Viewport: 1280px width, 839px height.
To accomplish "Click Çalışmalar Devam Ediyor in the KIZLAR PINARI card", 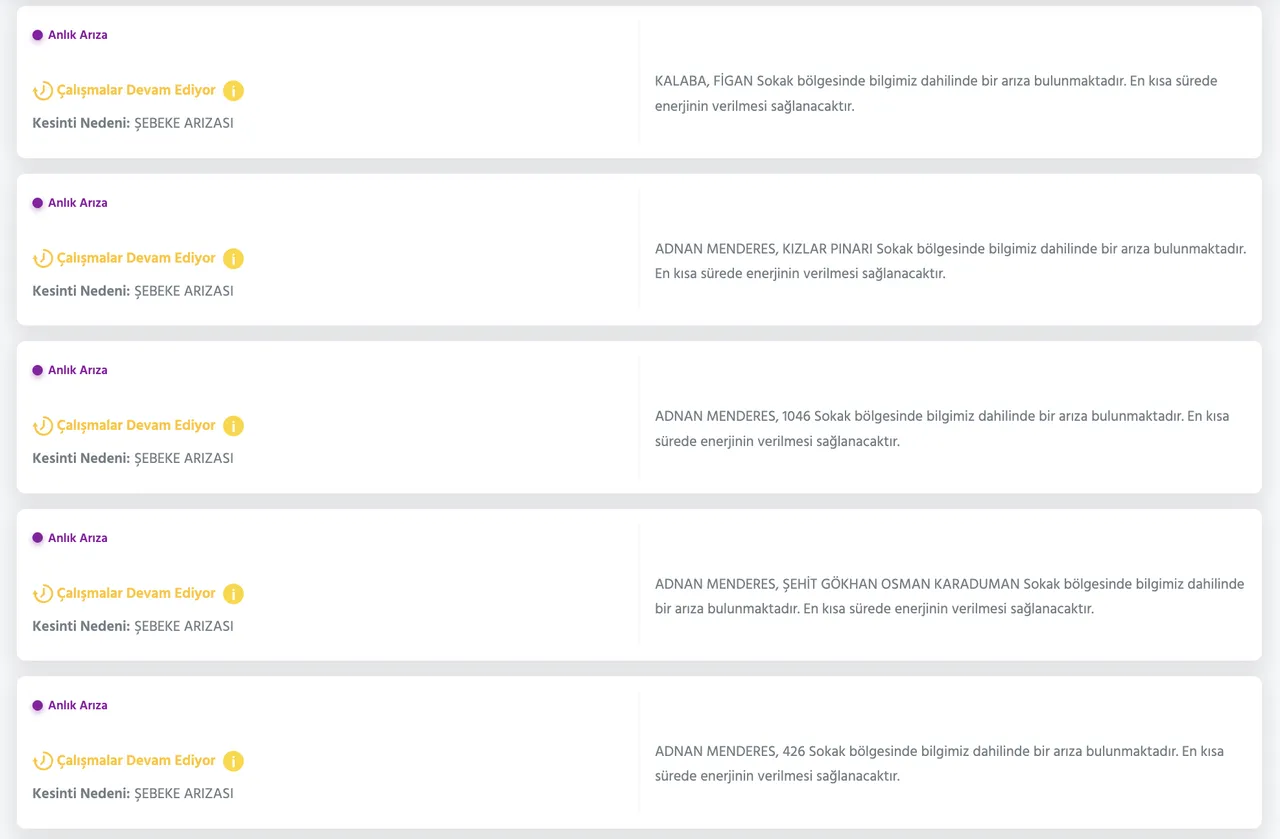I will (136, 258).
